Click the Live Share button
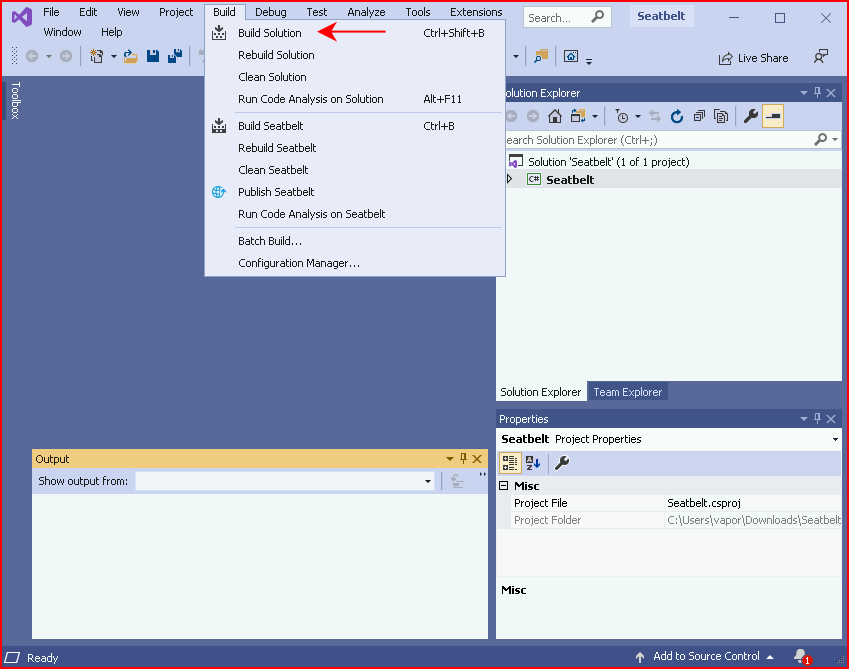The height and width of the screenshot is (669, 849). (x=753, y=58)
